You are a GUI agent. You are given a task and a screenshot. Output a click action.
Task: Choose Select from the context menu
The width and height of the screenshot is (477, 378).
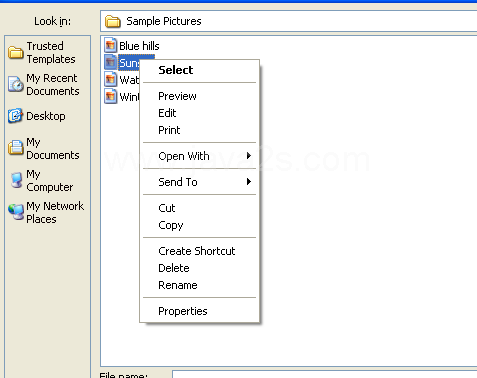pos(199,70)
